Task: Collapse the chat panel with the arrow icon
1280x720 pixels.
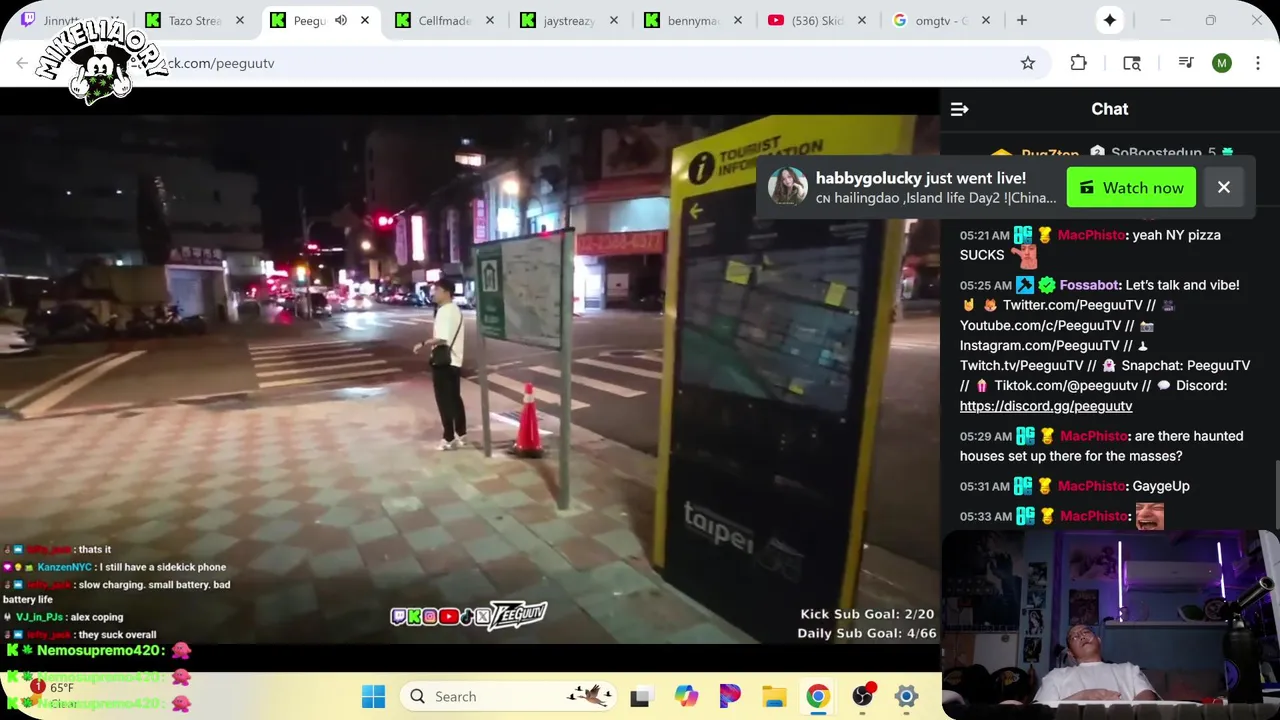Action: coord(959,109)
